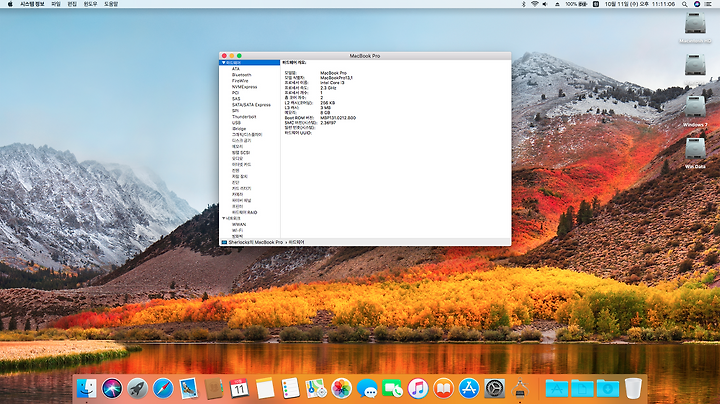Screen dimensions: 720x404
Task: Open the Downloads folder in Dock
Action: [608, 388]
